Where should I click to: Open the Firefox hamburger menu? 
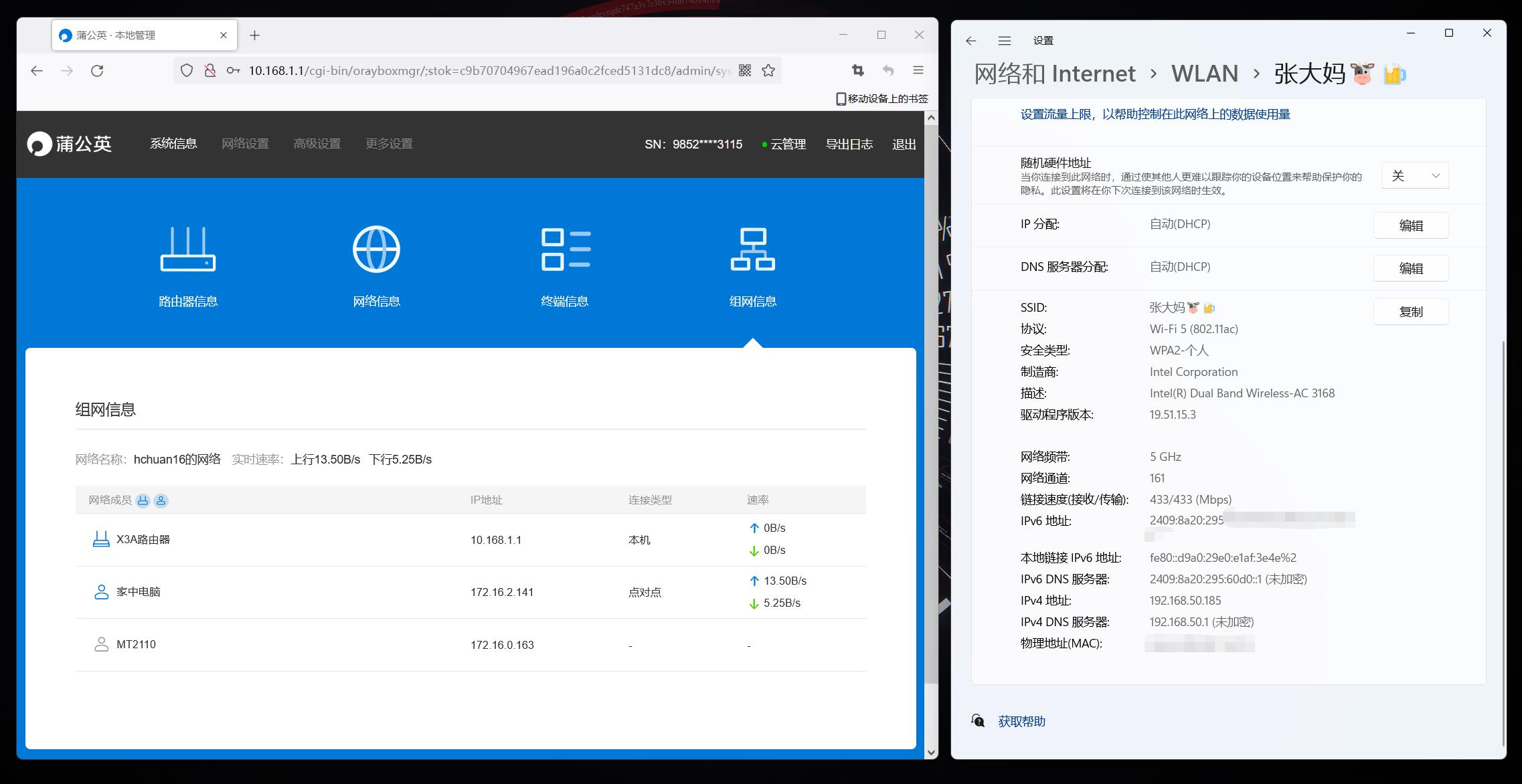tap(918, 70)
